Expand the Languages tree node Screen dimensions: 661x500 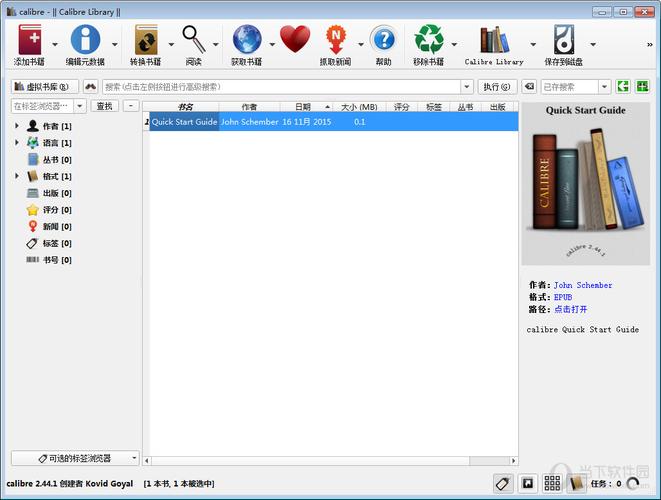pos(17,142)
